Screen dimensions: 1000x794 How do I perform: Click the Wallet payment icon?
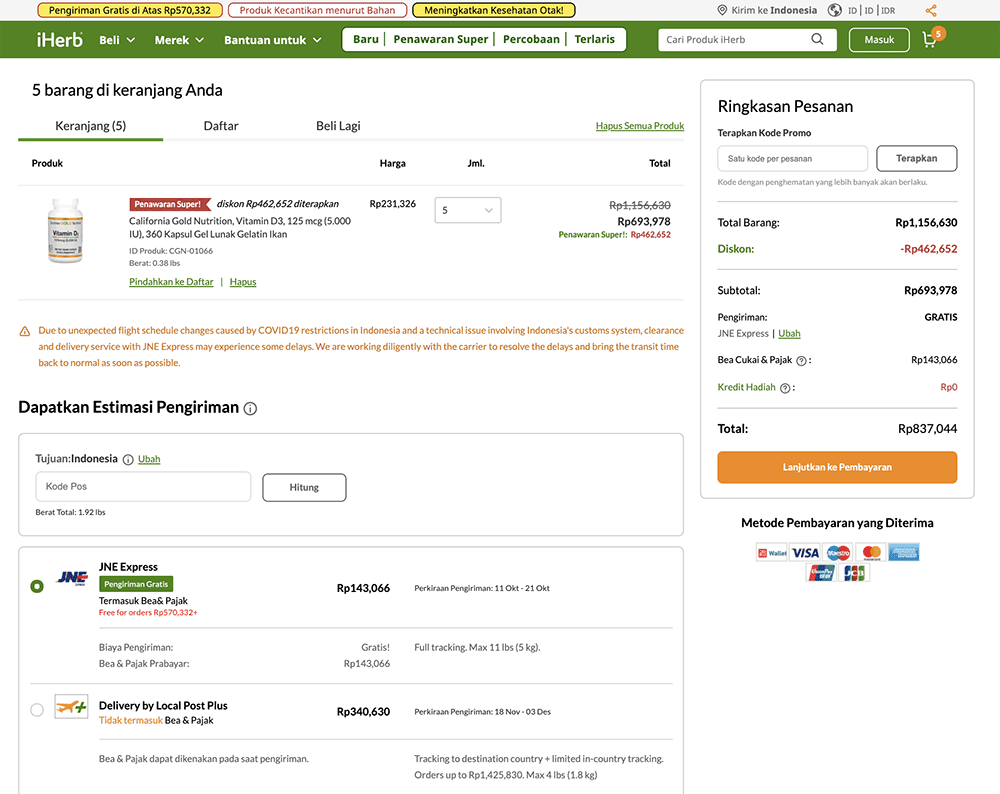tap(772, 553)
